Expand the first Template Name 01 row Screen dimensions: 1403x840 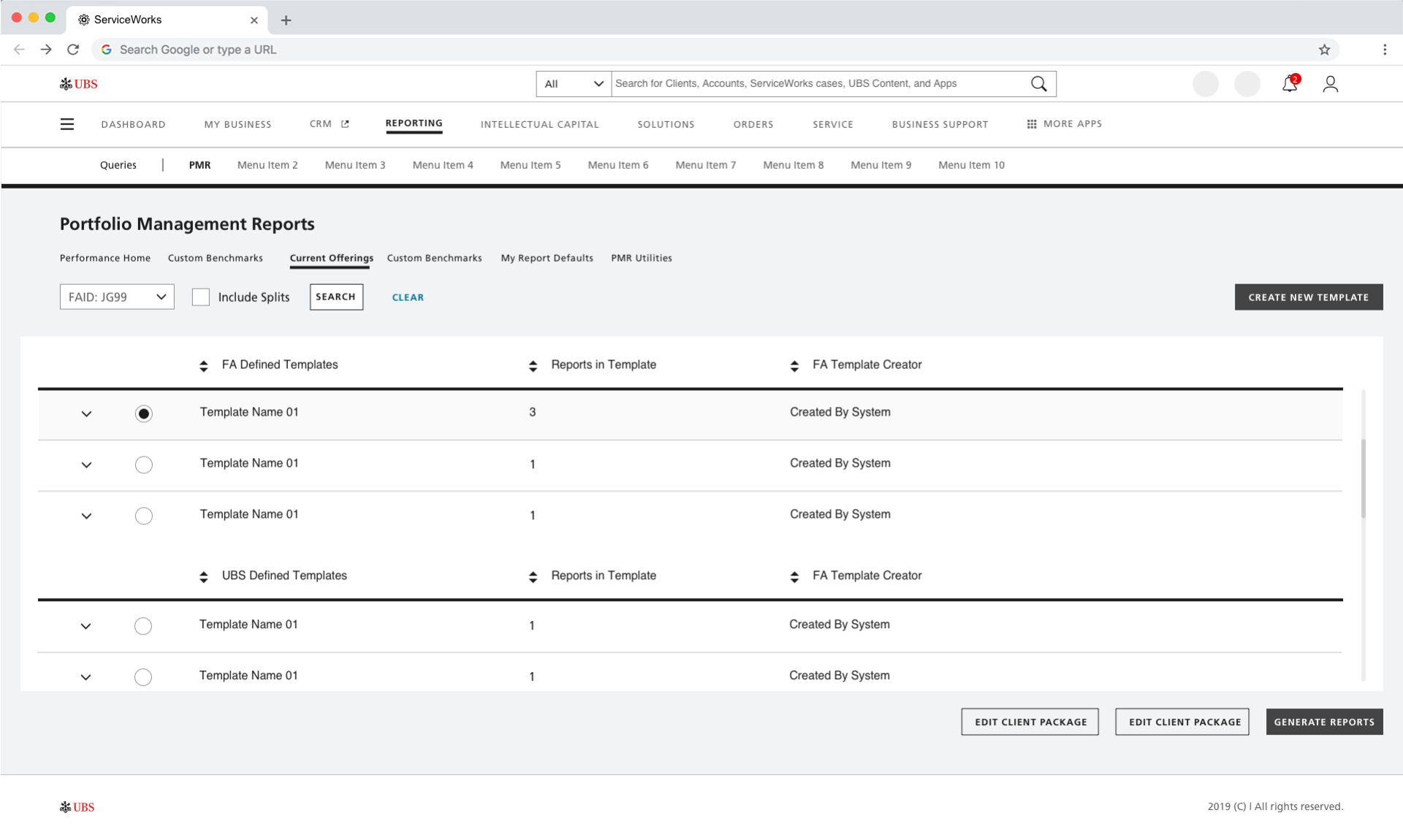point(86,414)
